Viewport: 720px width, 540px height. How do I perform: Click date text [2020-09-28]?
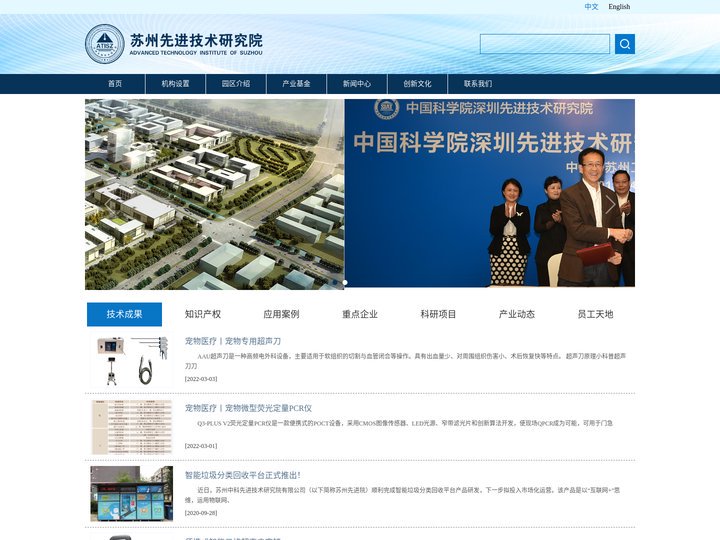point(201,513)
